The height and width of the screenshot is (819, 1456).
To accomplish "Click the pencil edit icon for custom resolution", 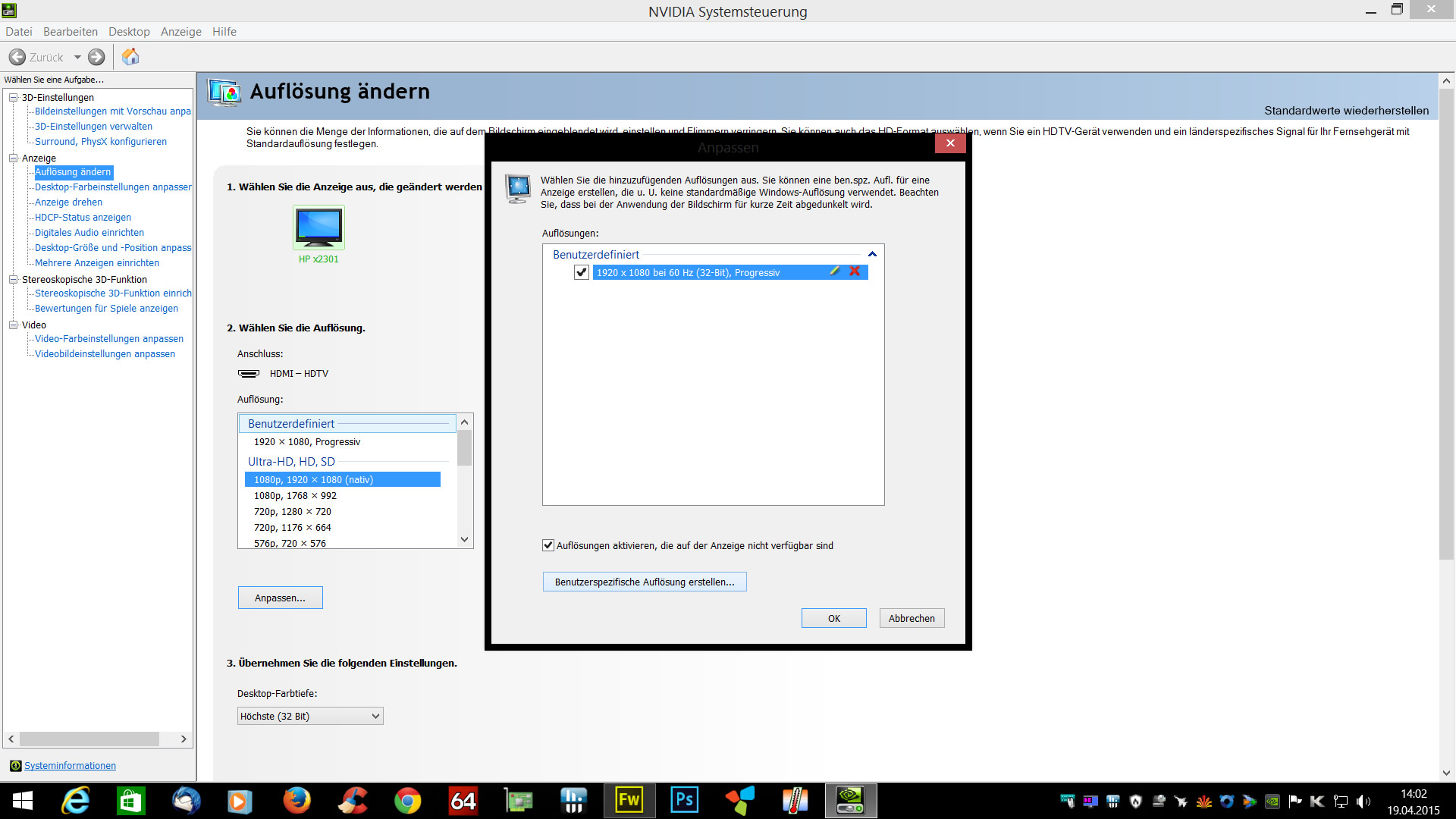I will click(835, 271).
